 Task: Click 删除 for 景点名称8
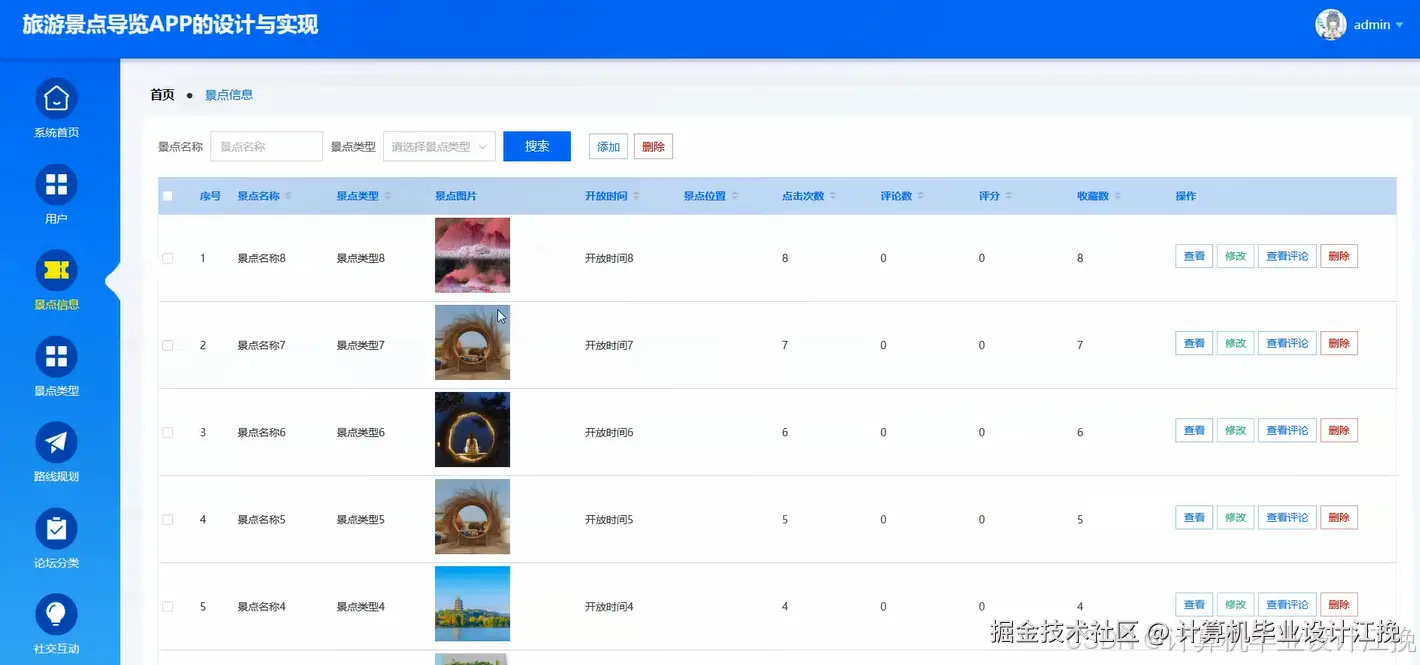pos(1339,256)
